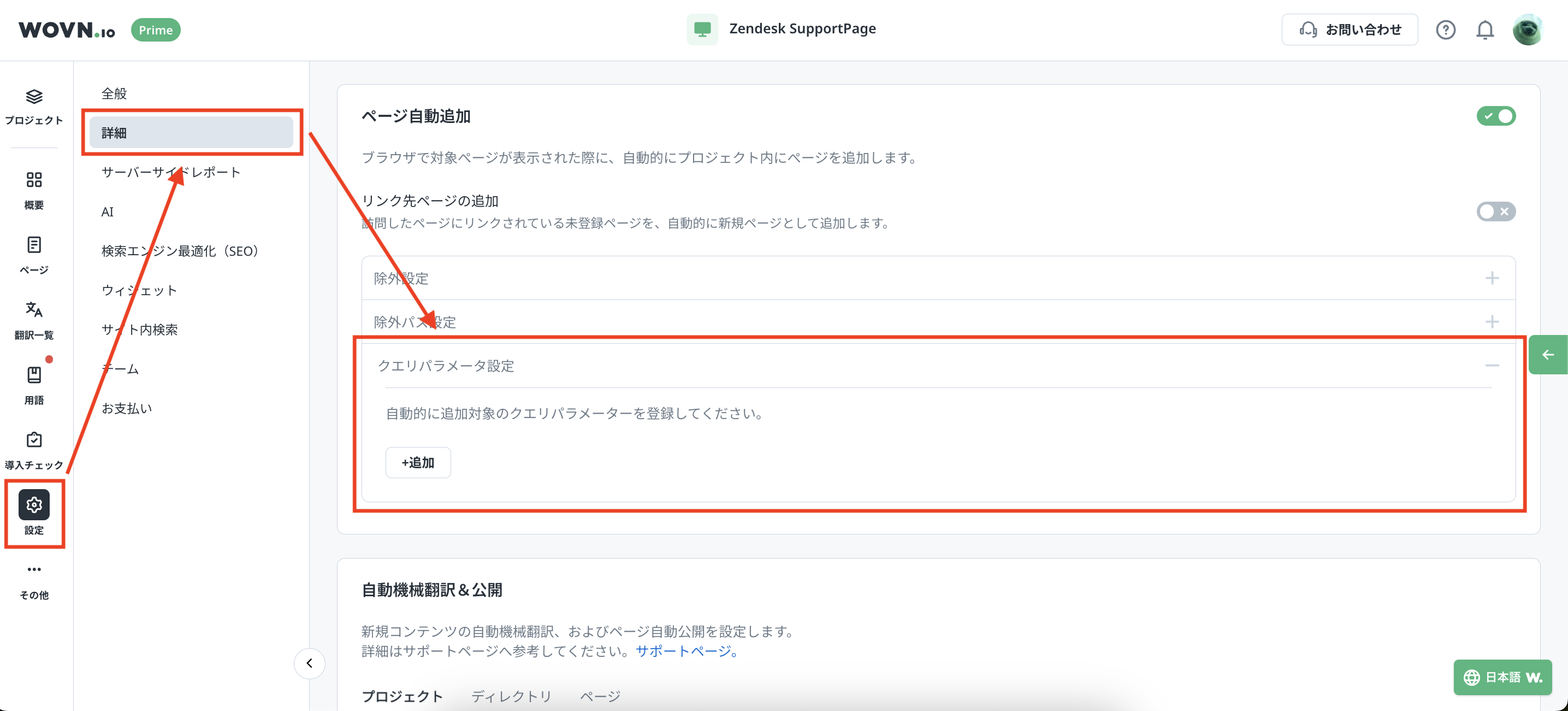Open the 用語 glossary book icon
Screen dimensions: 1568x711
click(x=34, y=375)
